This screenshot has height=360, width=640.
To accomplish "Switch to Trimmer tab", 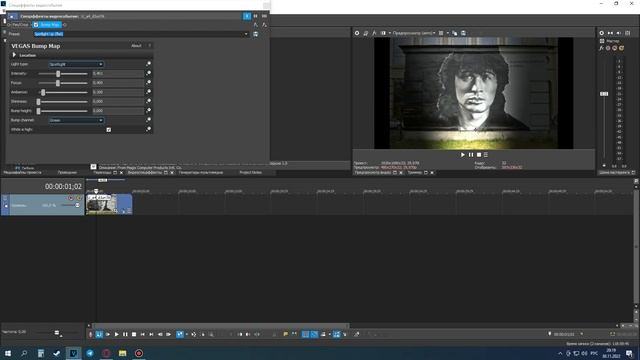I will click(415, 173).
